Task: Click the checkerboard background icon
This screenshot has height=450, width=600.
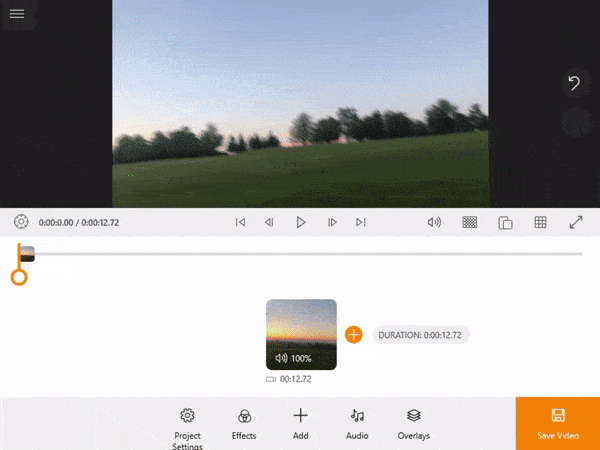Action: [470, 222]
